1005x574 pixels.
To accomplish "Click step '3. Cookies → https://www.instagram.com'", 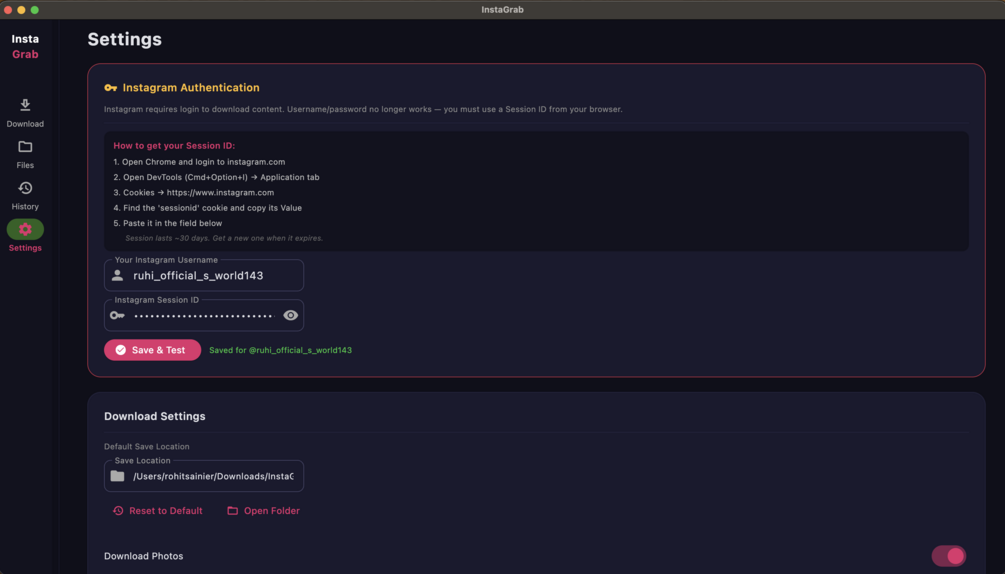I will tap(194, 192).
